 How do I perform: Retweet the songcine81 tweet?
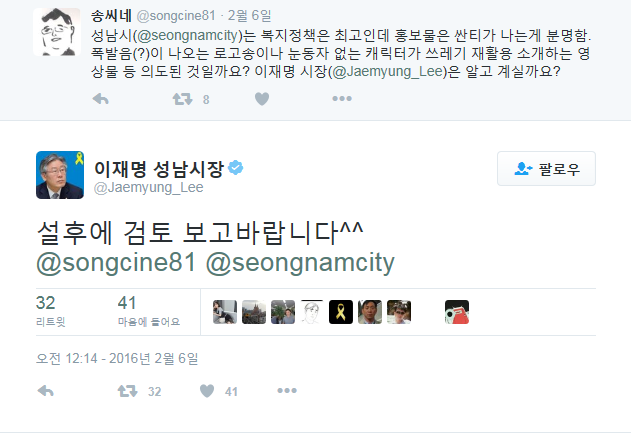tap(183, 99)
